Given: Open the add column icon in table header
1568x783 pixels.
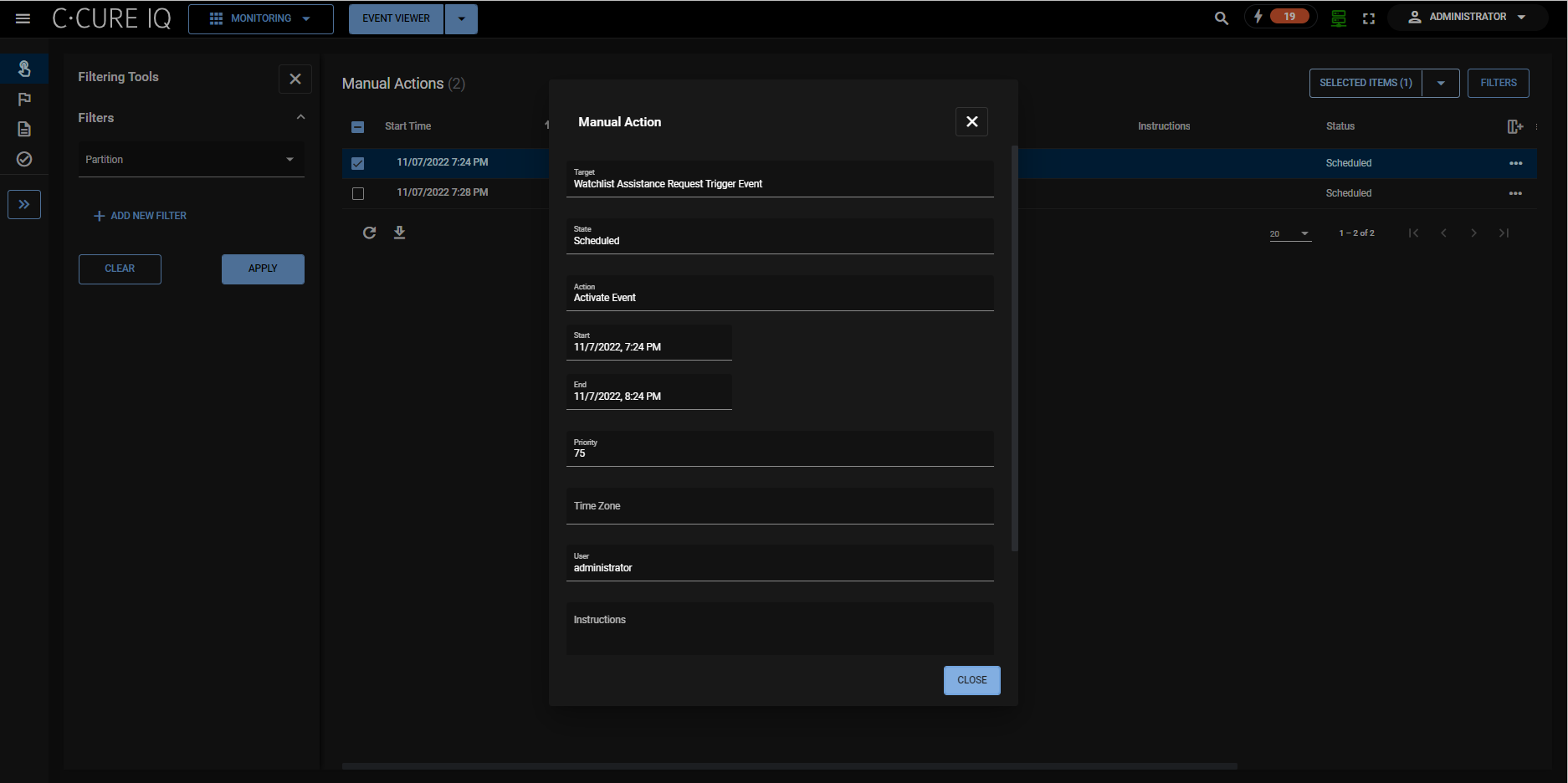Looking at the screenshot, I should click(1514, 126).
